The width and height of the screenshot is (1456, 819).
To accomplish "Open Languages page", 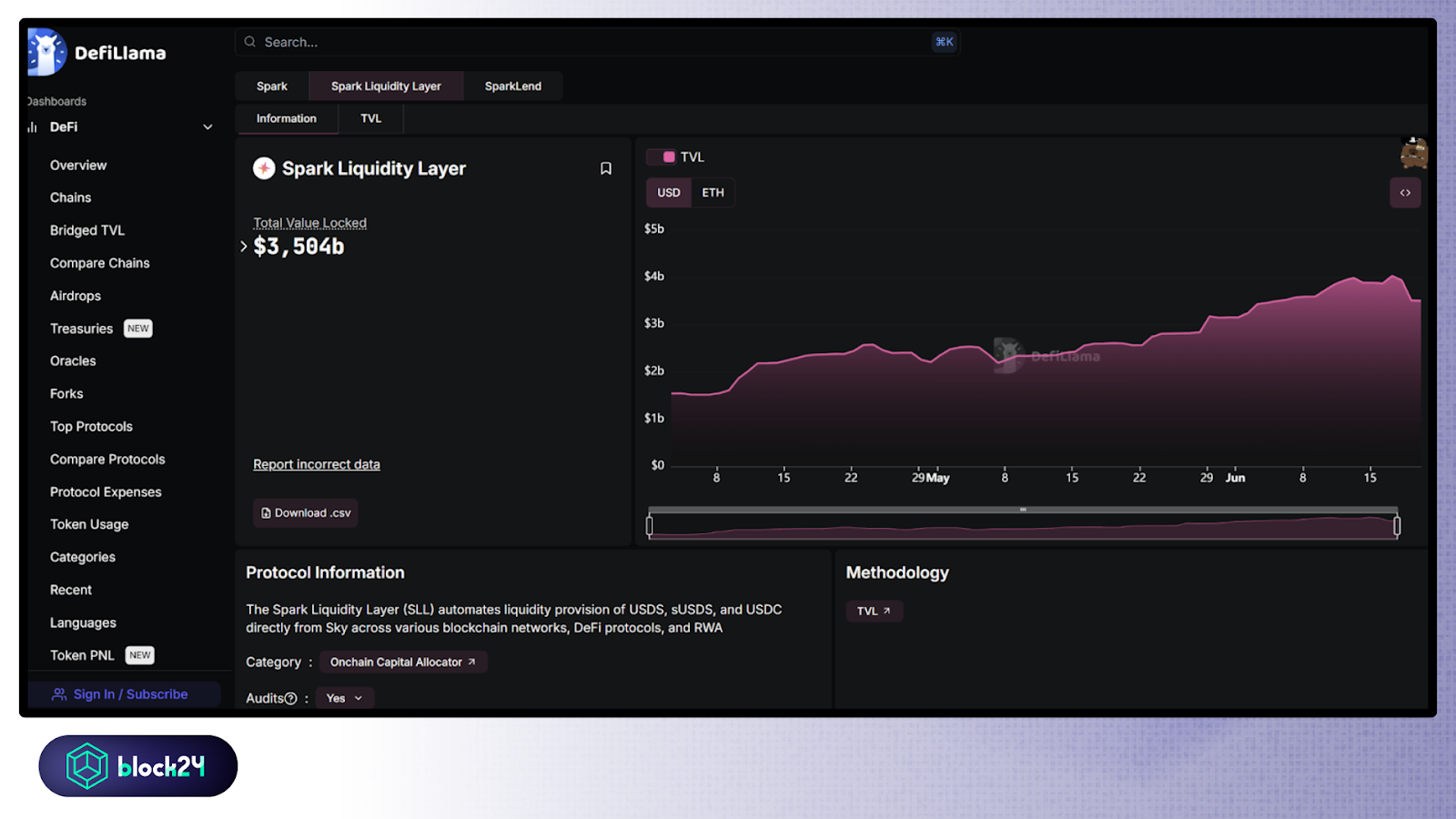I will [x=83, y=623].
